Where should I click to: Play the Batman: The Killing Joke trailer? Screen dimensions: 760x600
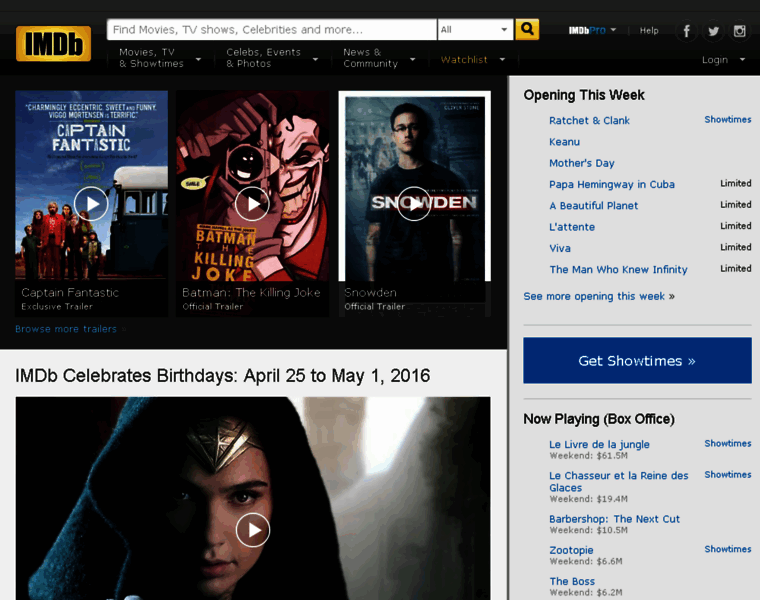point(252,204)
